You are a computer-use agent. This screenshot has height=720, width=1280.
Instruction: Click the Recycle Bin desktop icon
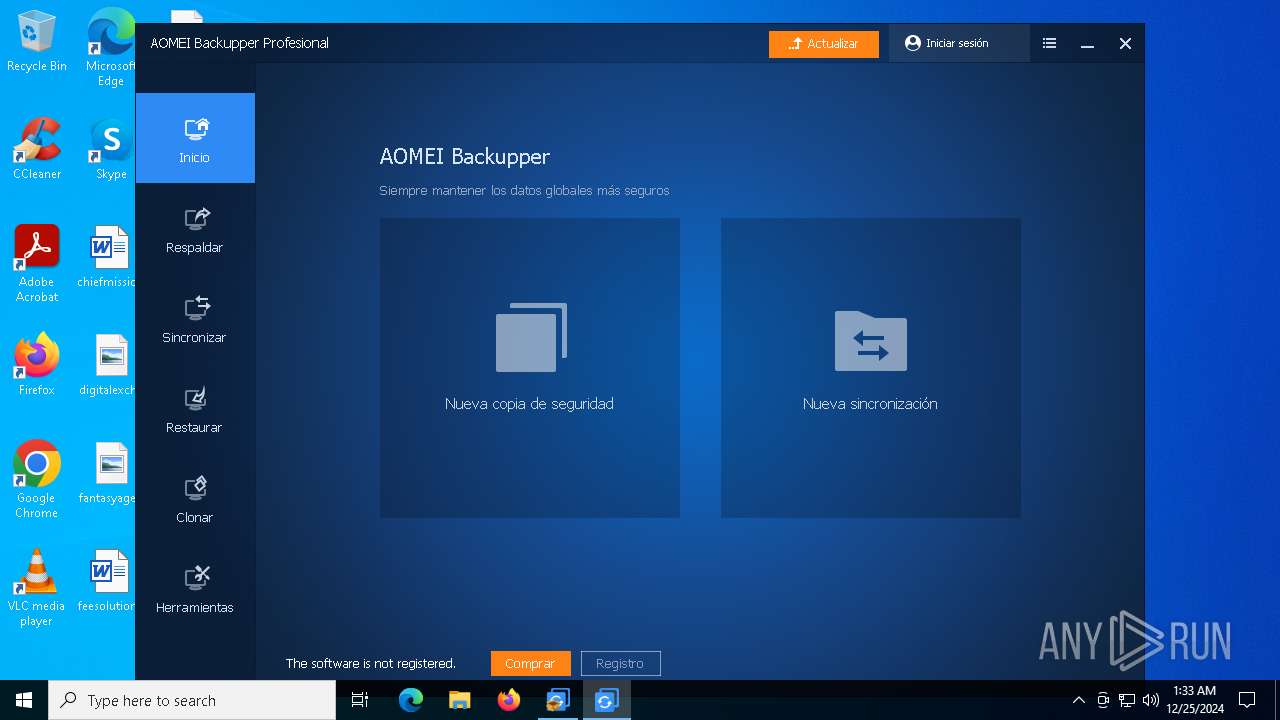[x=37, y=42]
